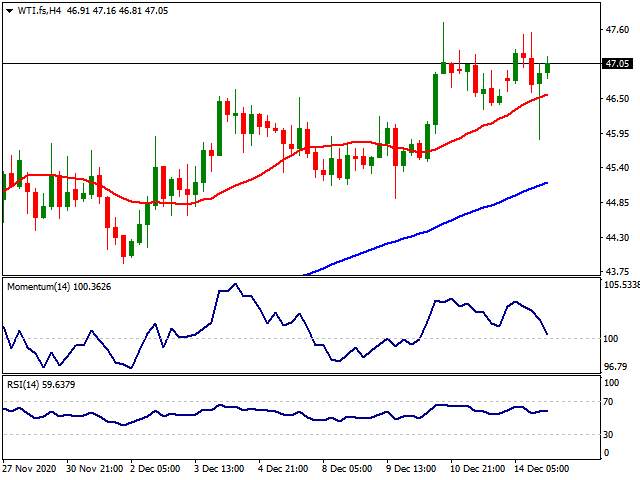
Task: Click the 10 Dec 21:00 time label
Action: pyautogui.click(x=477, y=469)
